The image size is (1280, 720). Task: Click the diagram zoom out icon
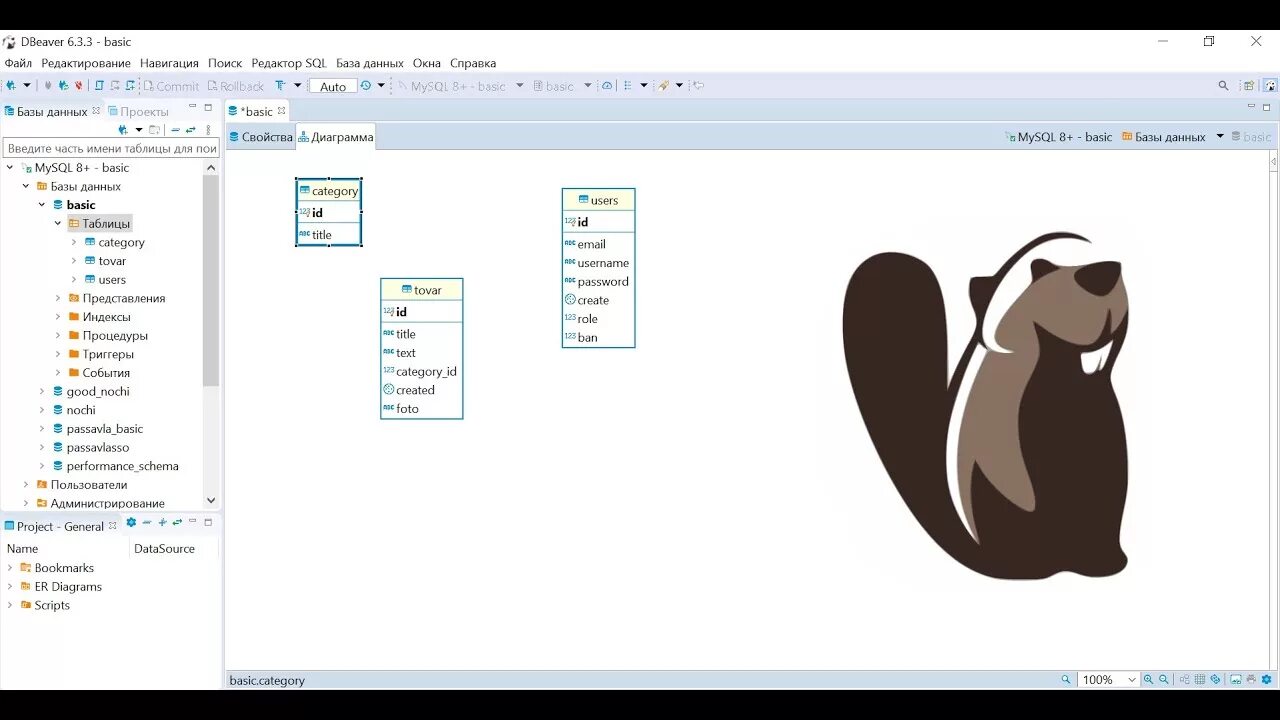[x=1164, y=679]
